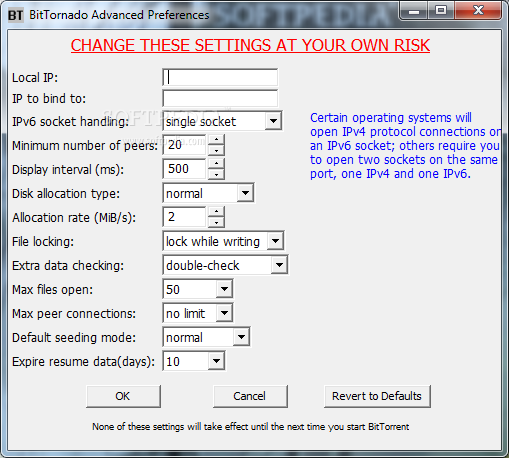Screen dimensions: 509x458
Task: Click the 'Local IP:' label
Action: [35, 78]
